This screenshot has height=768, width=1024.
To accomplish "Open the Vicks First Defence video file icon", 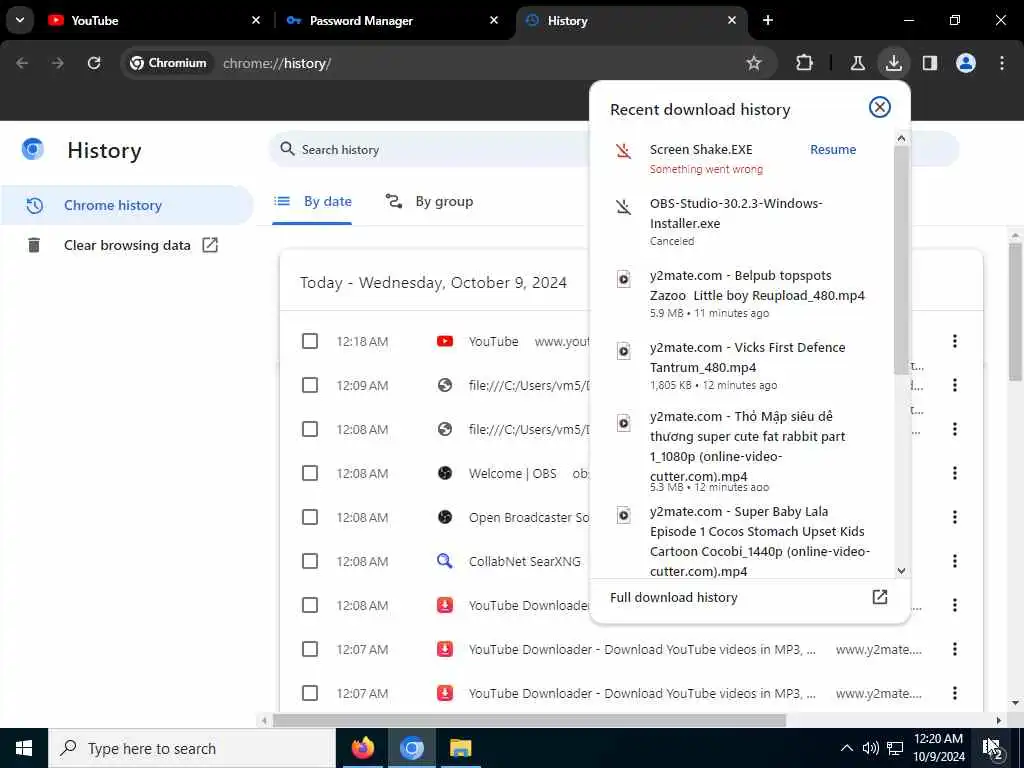I will click(x=624, y=351).
